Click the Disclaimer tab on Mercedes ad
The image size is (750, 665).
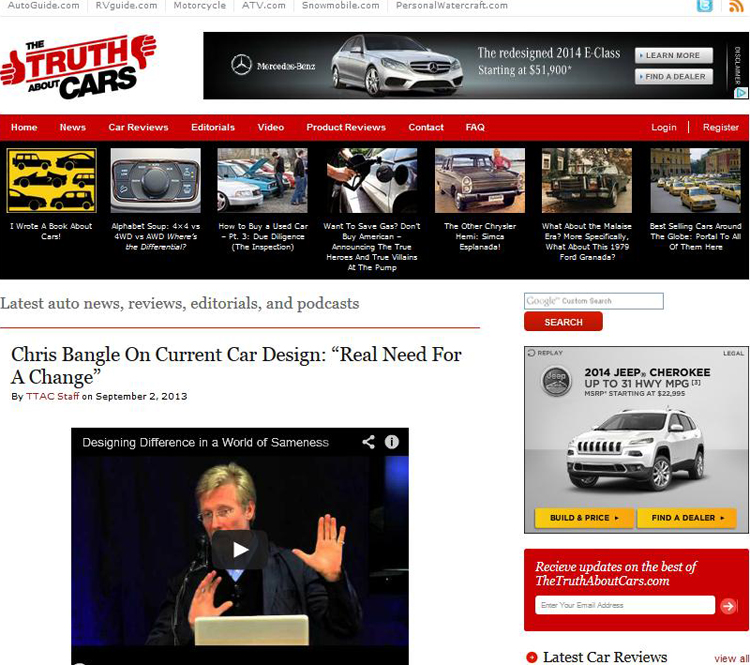(x=737, y=66)
